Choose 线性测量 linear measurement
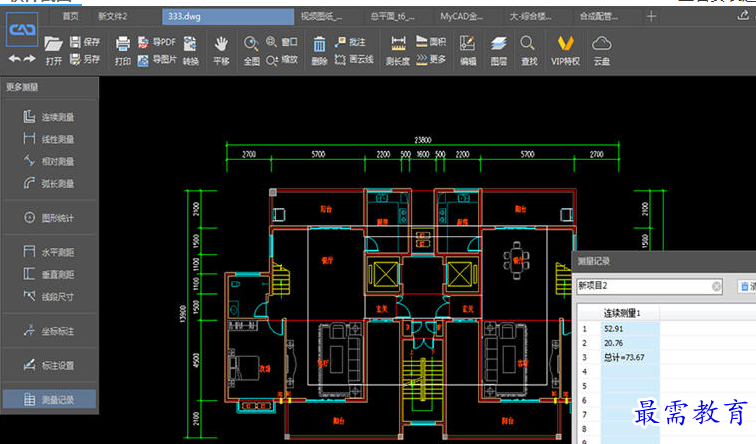This screenshot has height=444, width=756. coord(49,139)
